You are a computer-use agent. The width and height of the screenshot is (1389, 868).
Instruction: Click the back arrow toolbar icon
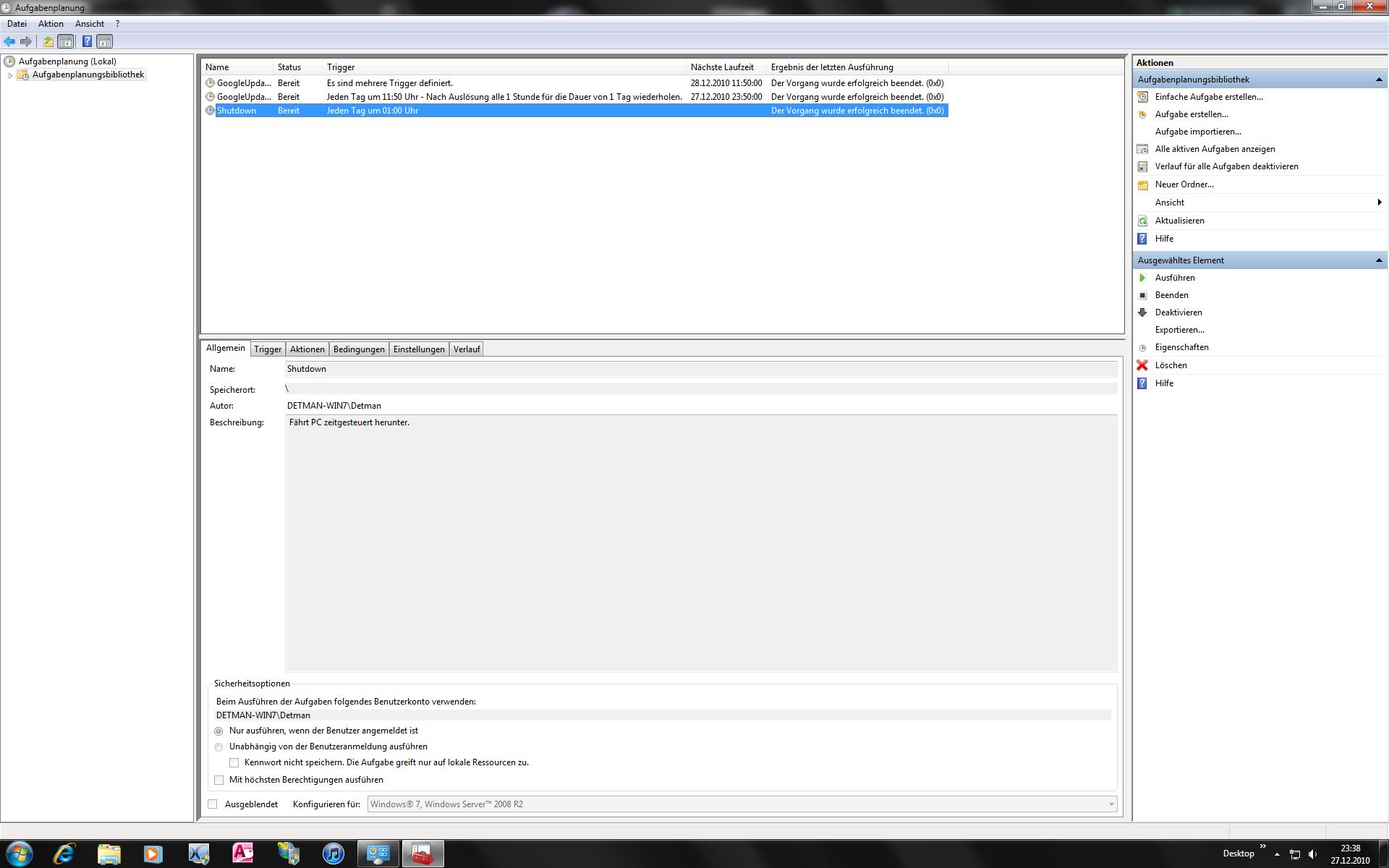tap(9, 42)
